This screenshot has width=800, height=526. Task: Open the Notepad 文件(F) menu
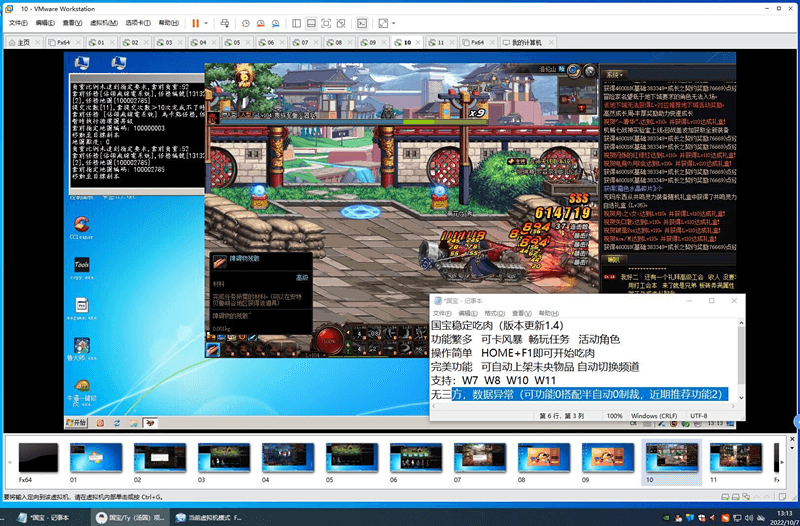(442, 313)
